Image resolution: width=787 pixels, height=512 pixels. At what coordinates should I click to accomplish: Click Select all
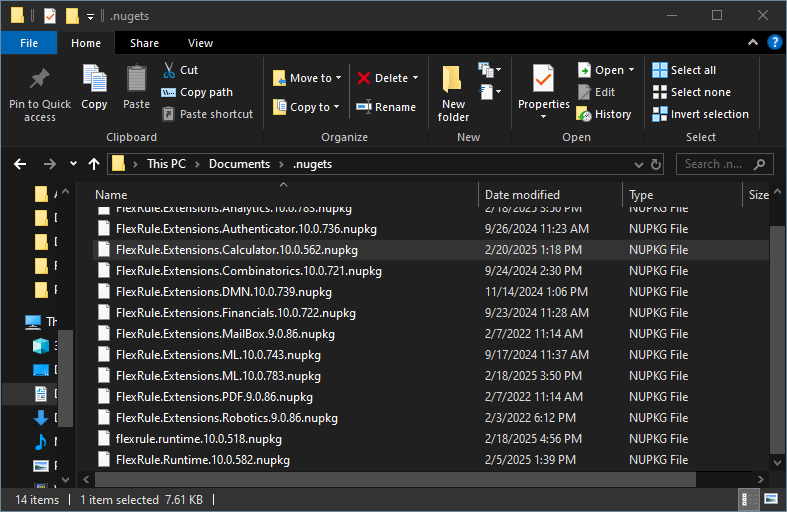coord(684,70)
